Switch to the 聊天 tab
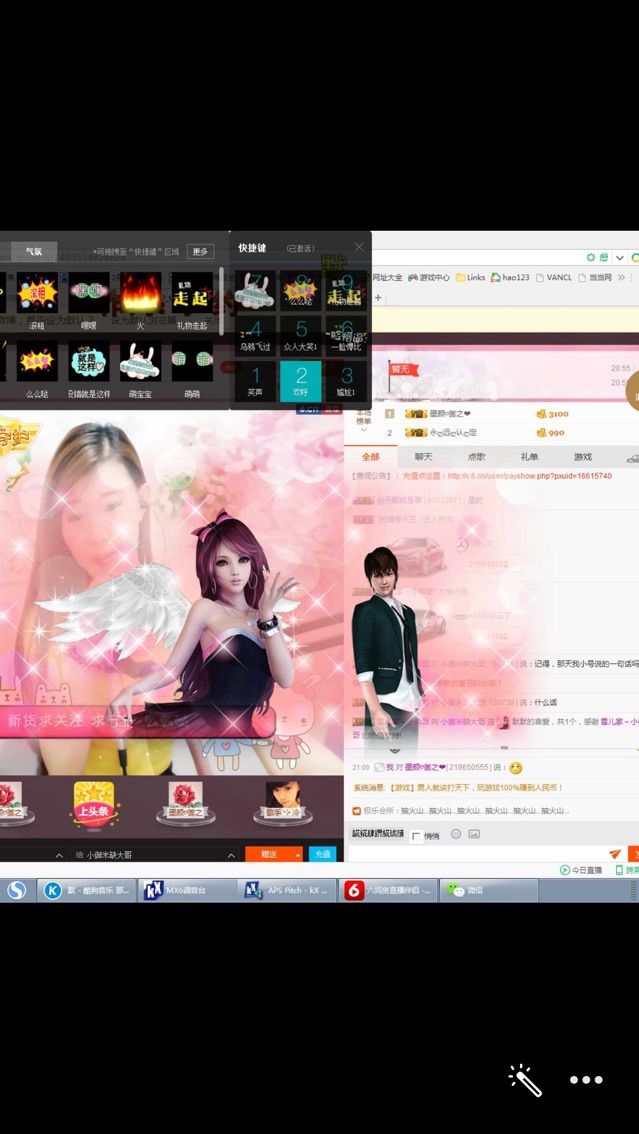639x1134 pixels. pyautogui.click(x=424, y=457)
